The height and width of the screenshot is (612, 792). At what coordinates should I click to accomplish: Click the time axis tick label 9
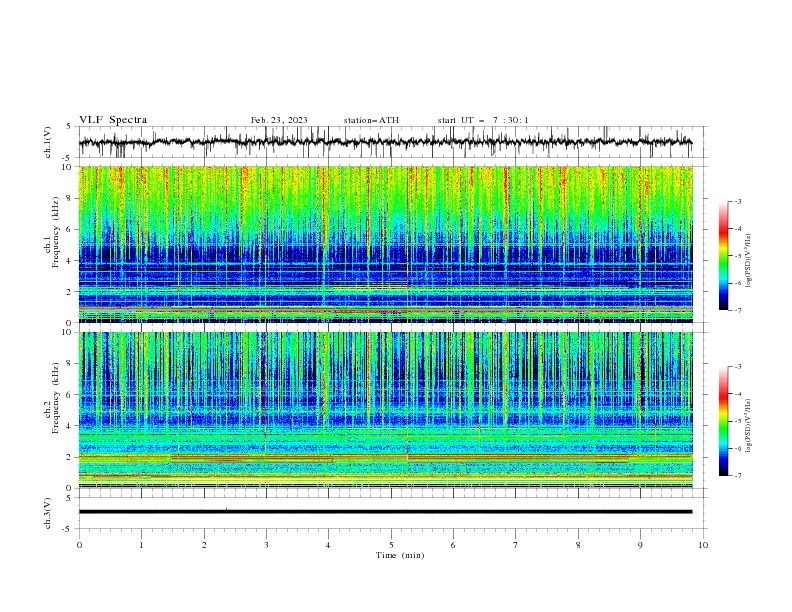640,545
